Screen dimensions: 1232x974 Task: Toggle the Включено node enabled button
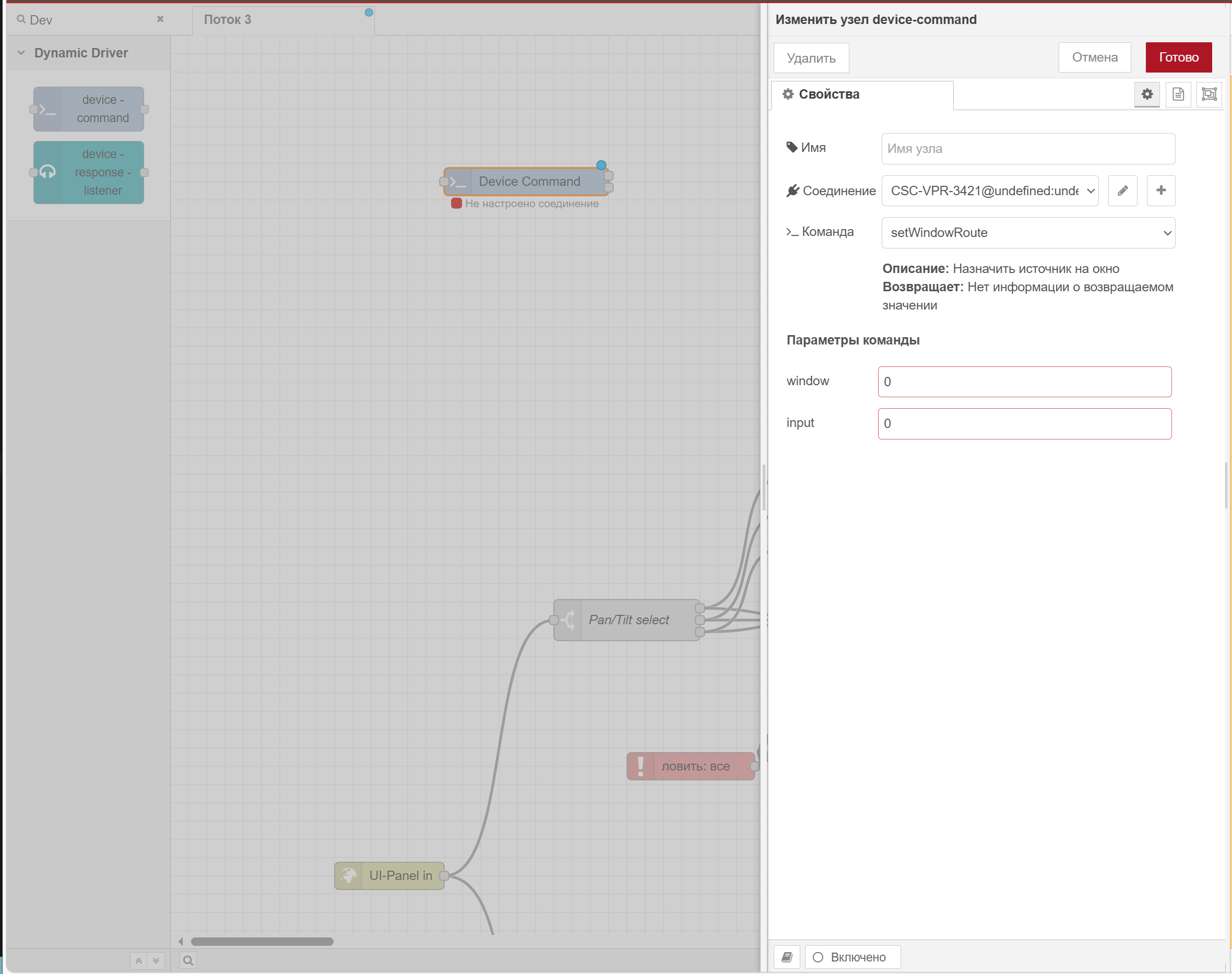(852, 957)
